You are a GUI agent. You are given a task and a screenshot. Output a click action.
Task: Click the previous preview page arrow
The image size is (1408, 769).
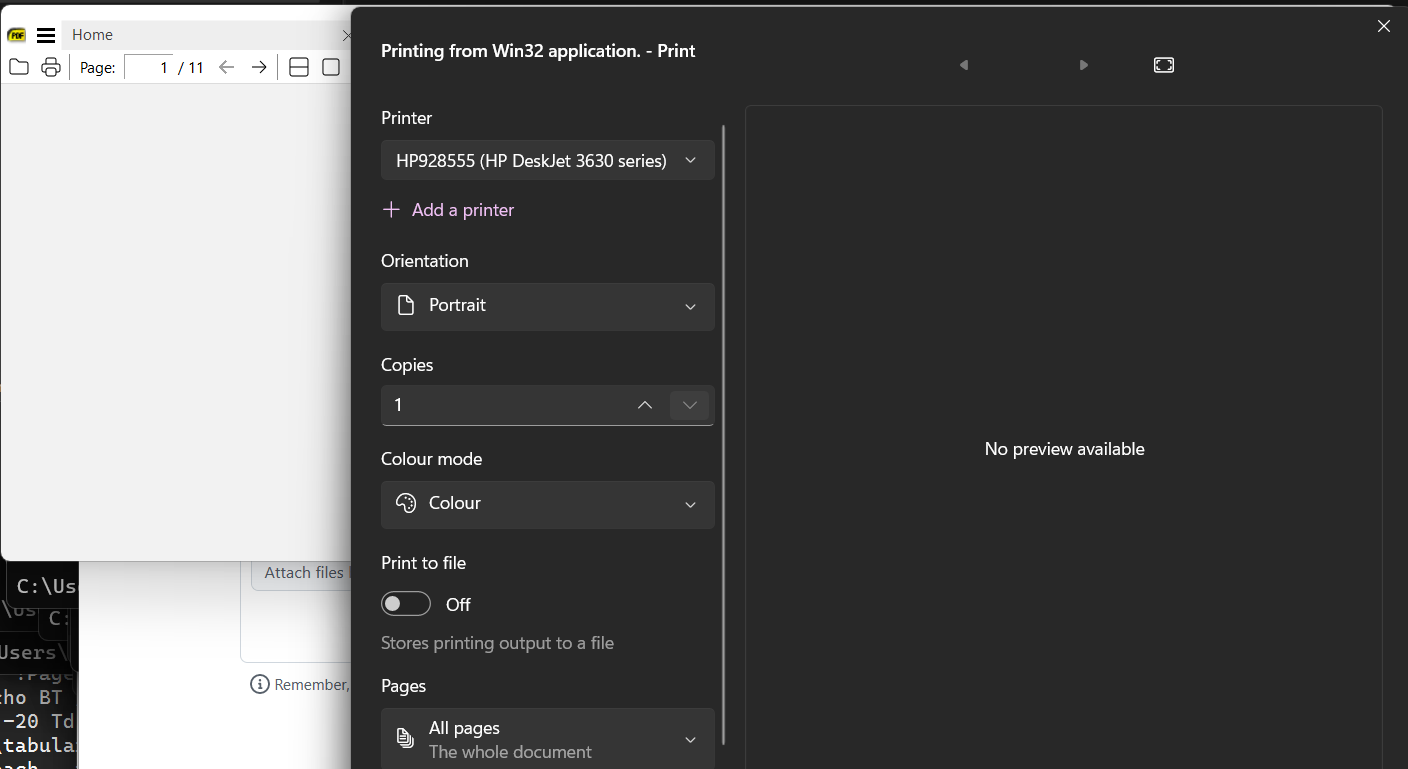point(963,64)
